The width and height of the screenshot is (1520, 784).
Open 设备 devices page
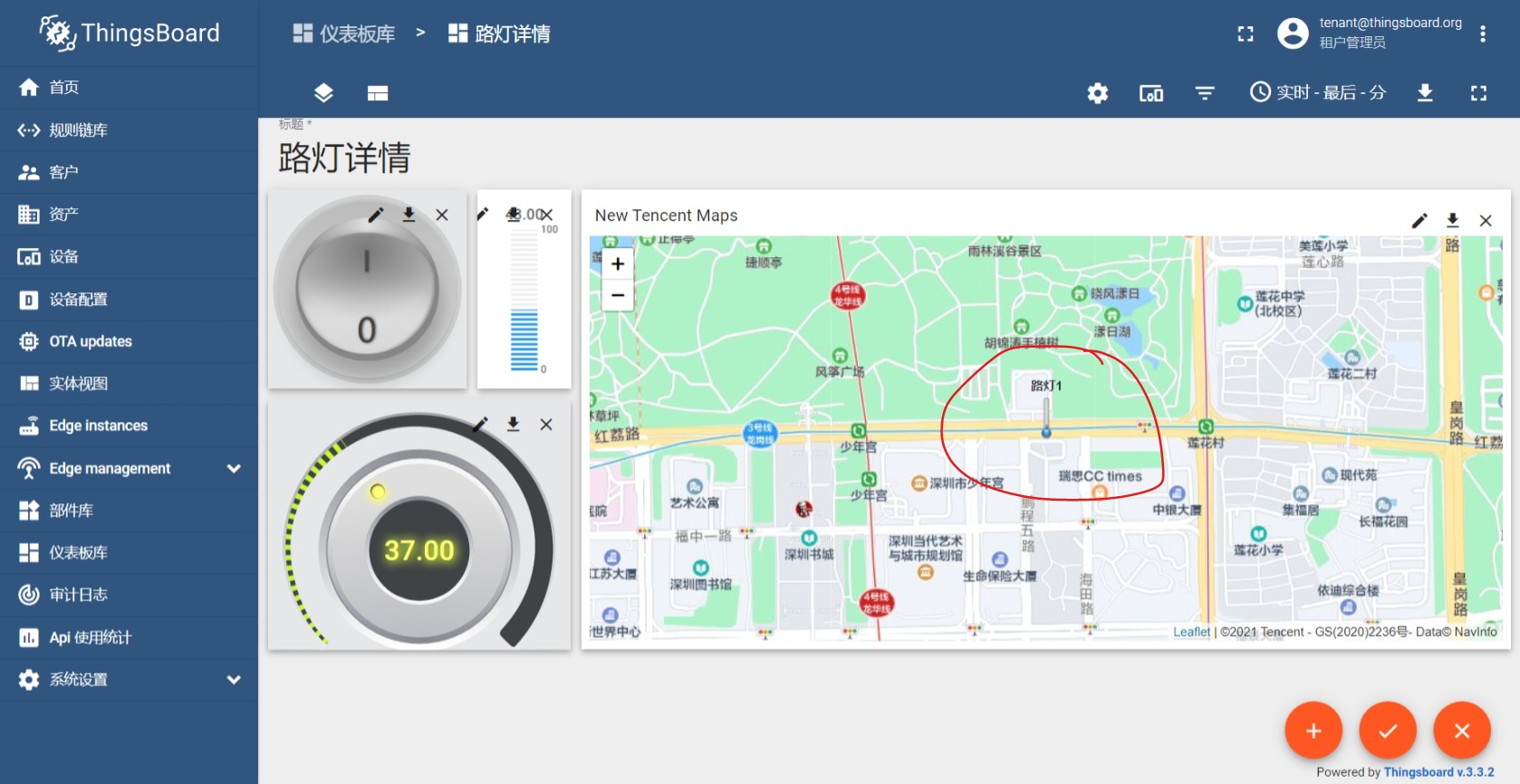129,256
